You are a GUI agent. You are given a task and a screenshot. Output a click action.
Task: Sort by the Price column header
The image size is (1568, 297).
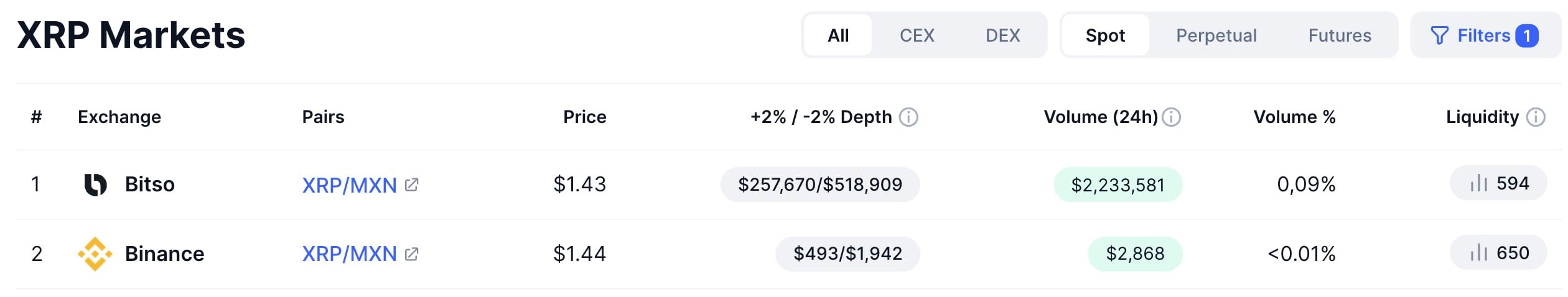pos(584,117)
